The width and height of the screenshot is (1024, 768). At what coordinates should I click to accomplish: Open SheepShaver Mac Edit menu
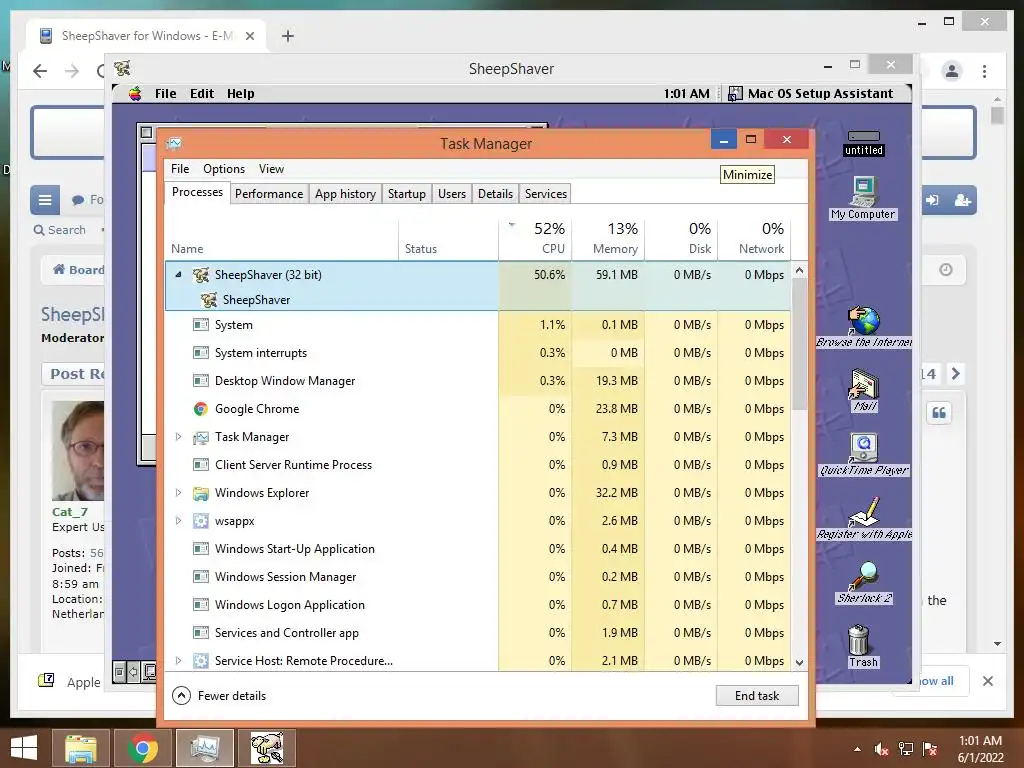coord(202,93)
